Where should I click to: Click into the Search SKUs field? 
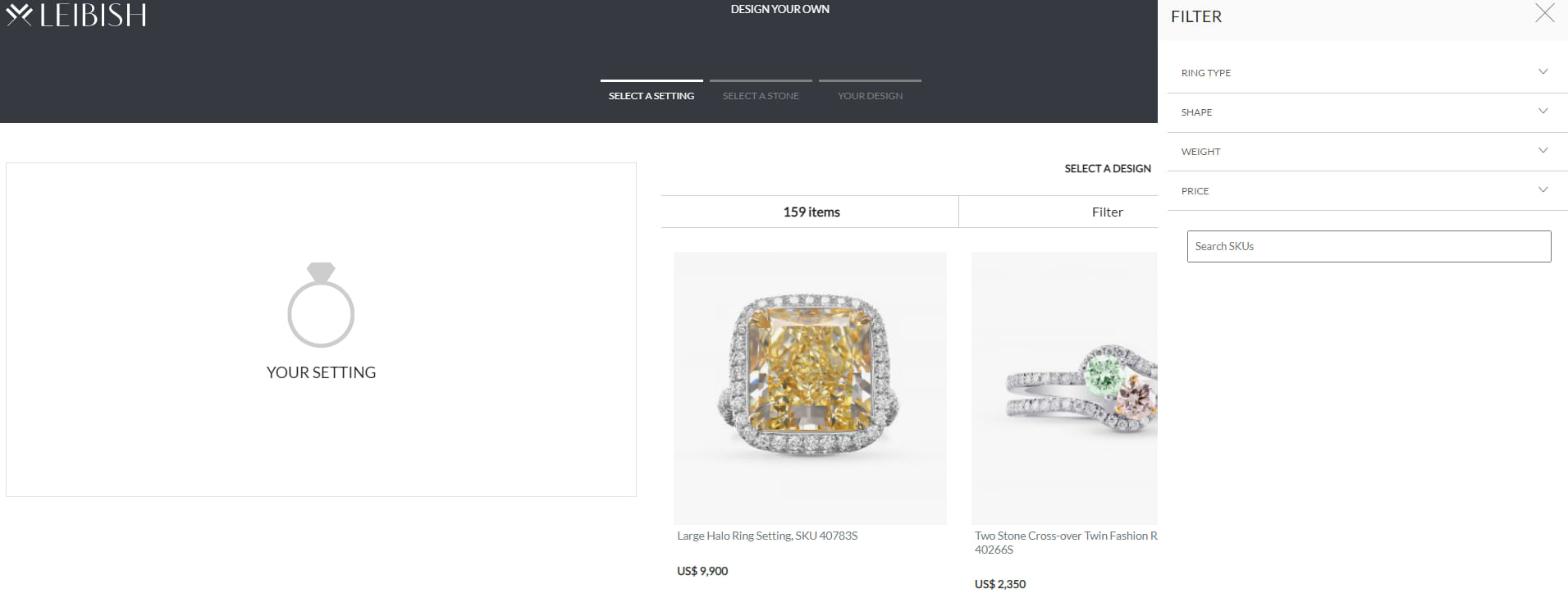(1369, 246)
